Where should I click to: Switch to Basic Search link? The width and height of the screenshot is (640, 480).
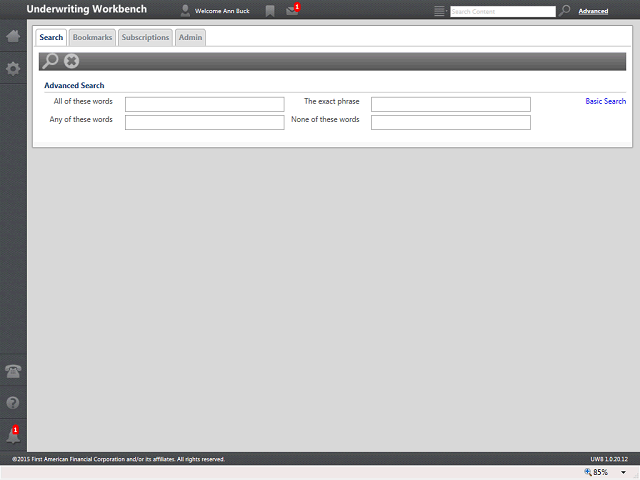(606, 101)
